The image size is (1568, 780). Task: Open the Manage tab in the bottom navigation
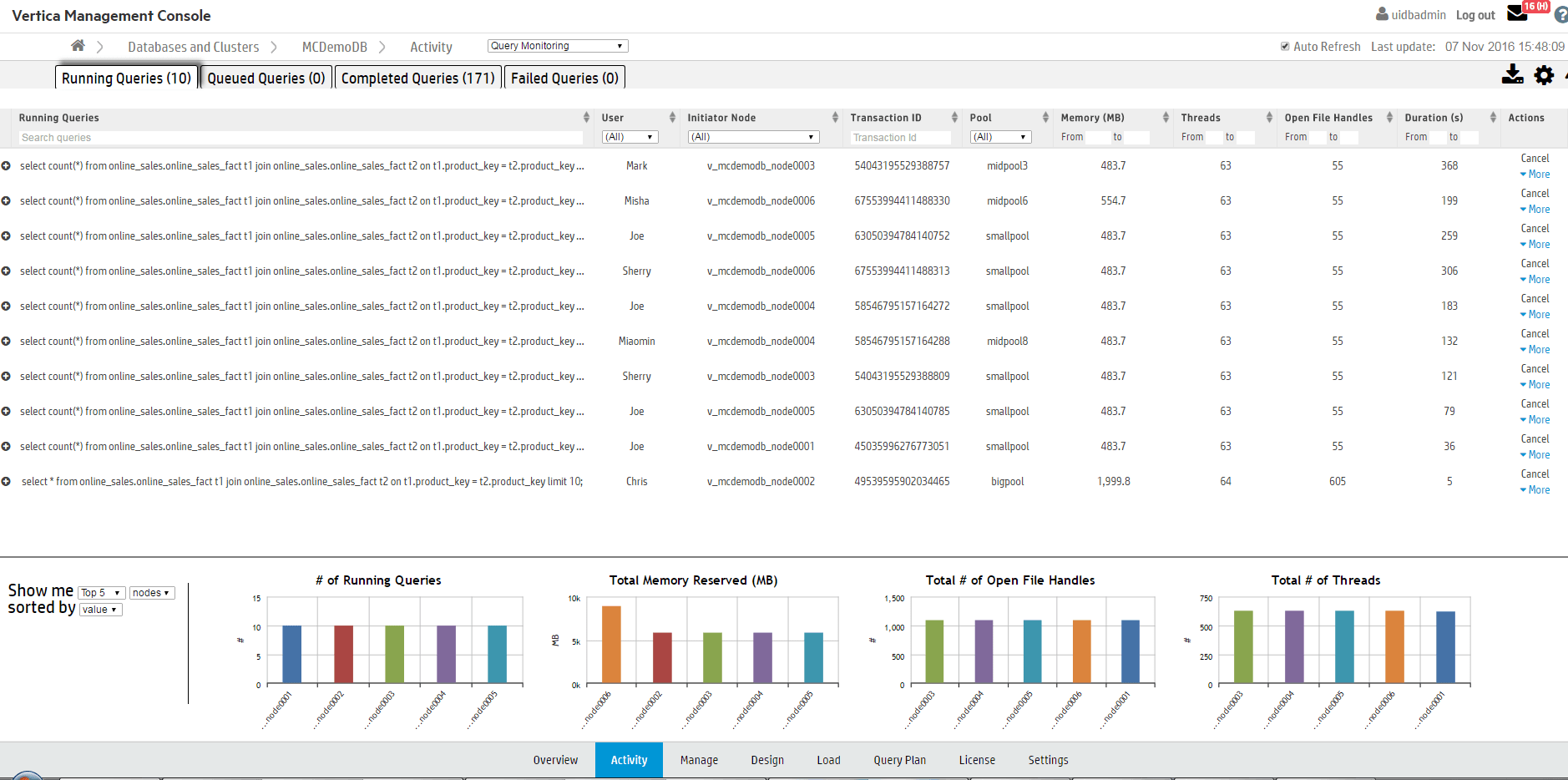699,760
